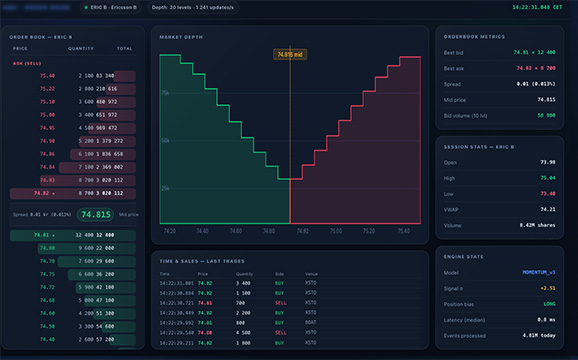Click the PRICE column header in order book

[x=20, y=49]
